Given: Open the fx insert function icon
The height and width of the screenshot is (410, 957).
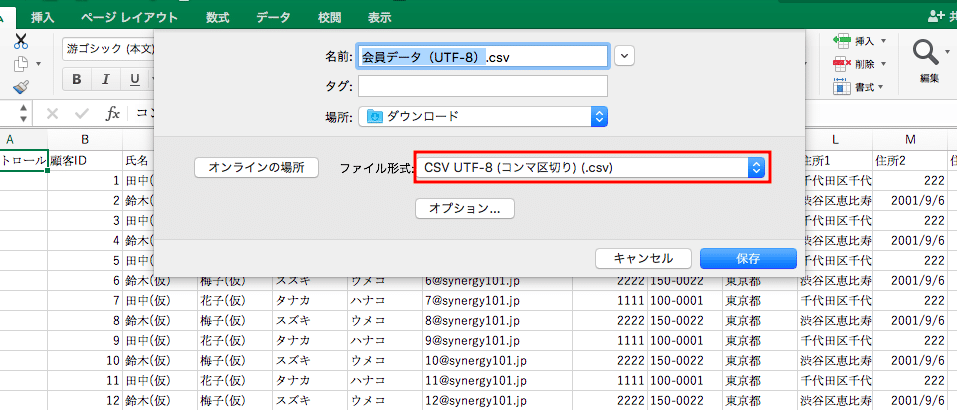Looking at the screenshot, I should tap(112, 113).
